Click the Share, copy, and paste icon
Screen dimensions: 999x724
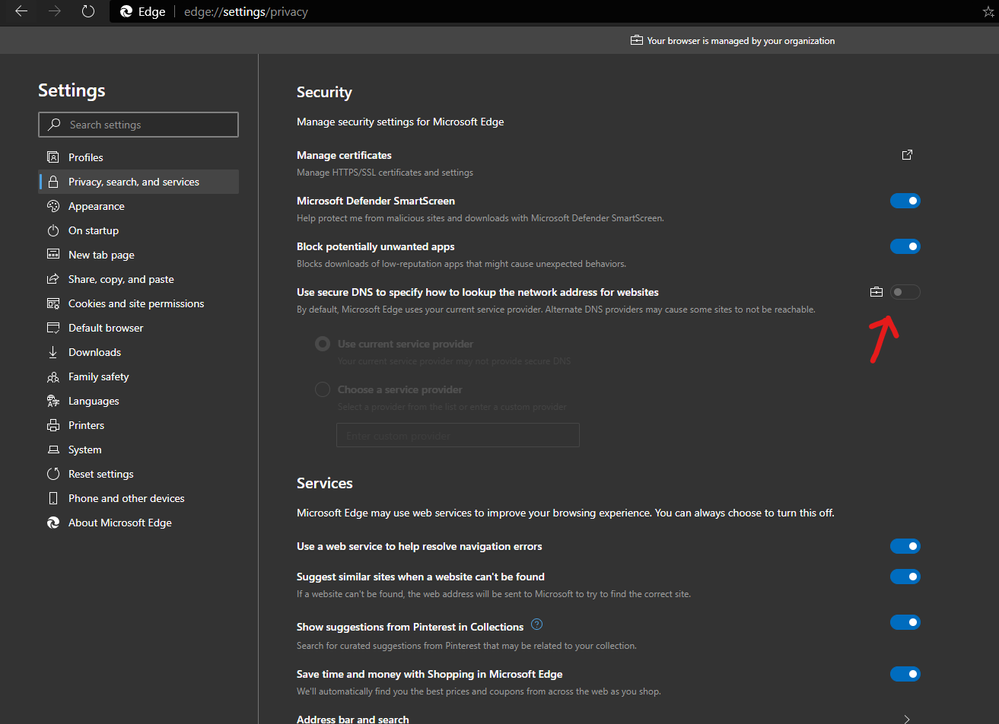[53, 279]
